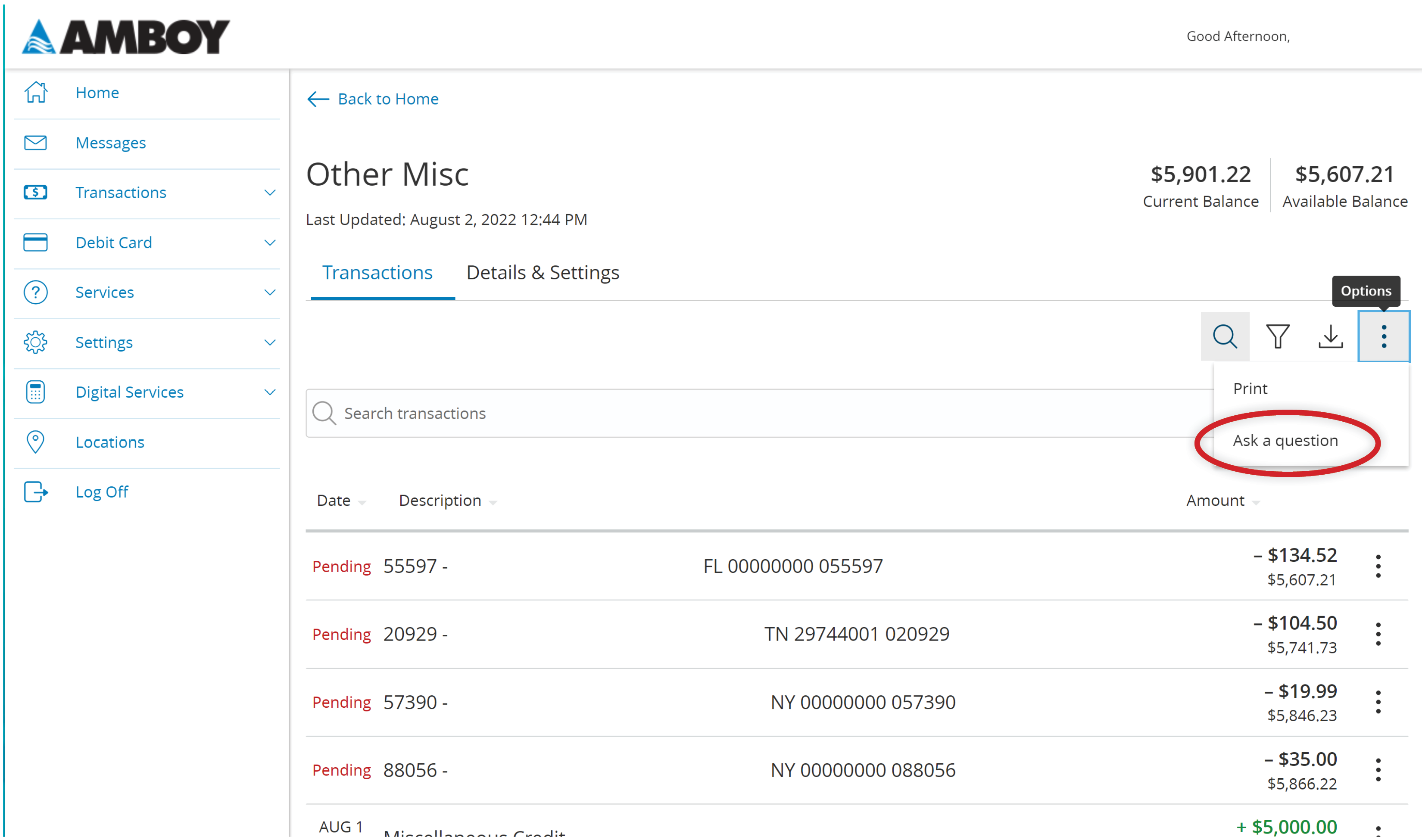
Task: Click the Home sidebar icon
Action: click(x=35, y=92)
